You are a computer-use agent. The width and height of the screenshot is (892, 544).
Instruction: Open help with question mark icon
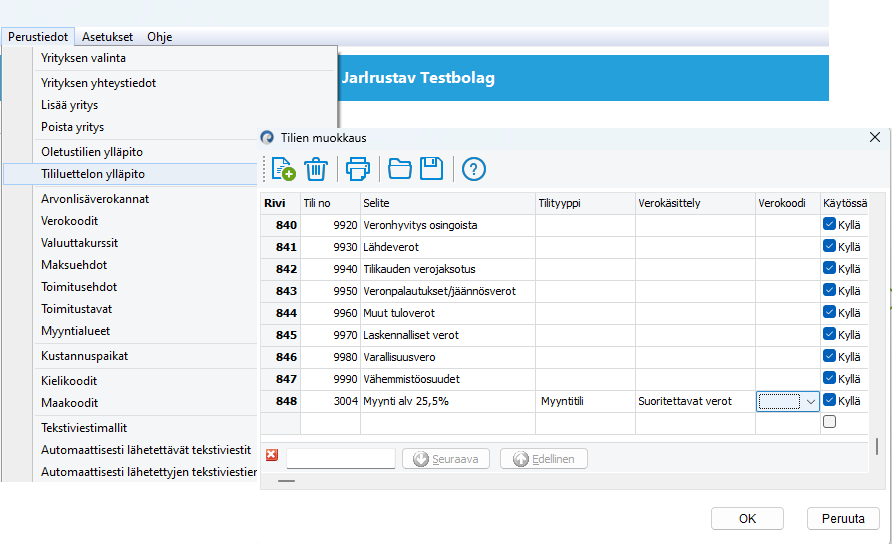click(474, 169)
